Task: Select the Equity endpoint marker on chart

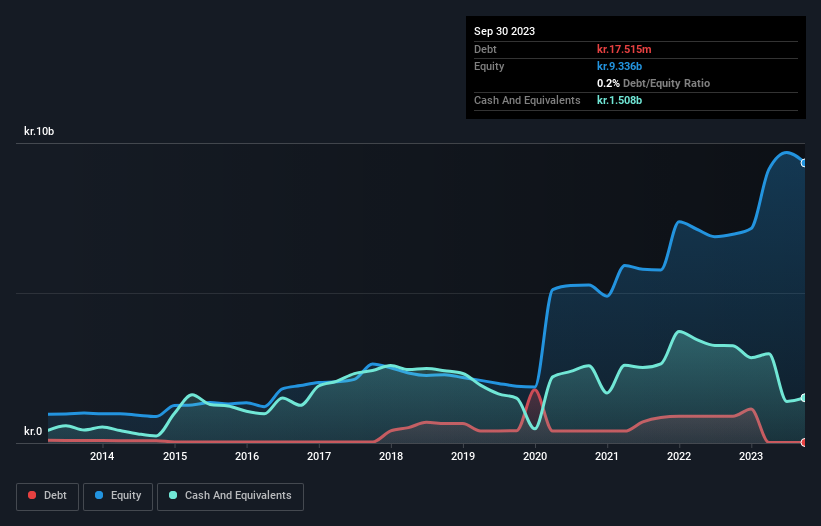Action: tap(804, 163)
